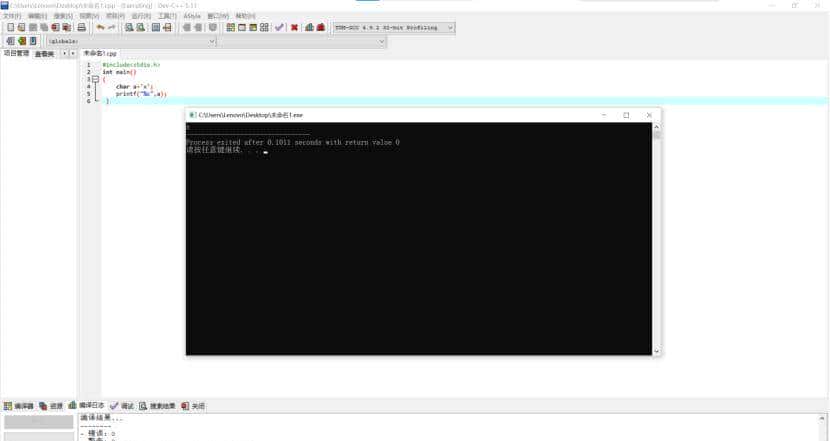Click the Print toolbar icon
The width and height of the screenshot is (830, 441).
82,28
